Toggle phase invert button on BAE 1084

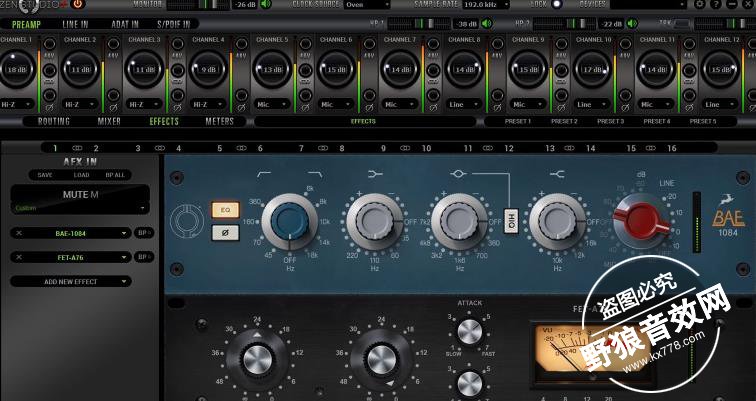(x=225, y=233)
